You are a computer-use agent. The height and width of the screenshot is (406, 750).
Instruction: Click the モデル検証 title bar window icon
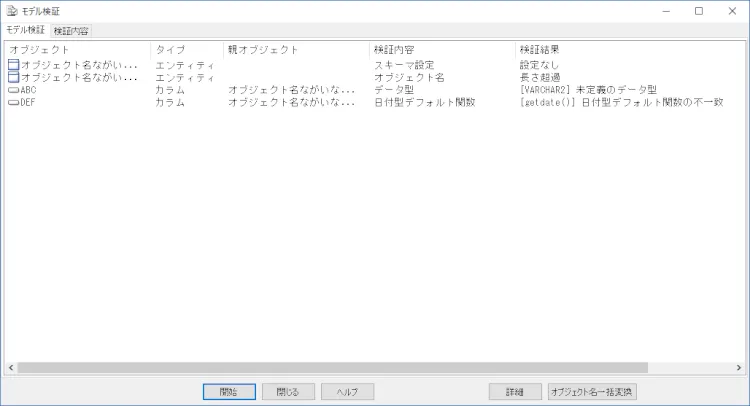point(11,11)
